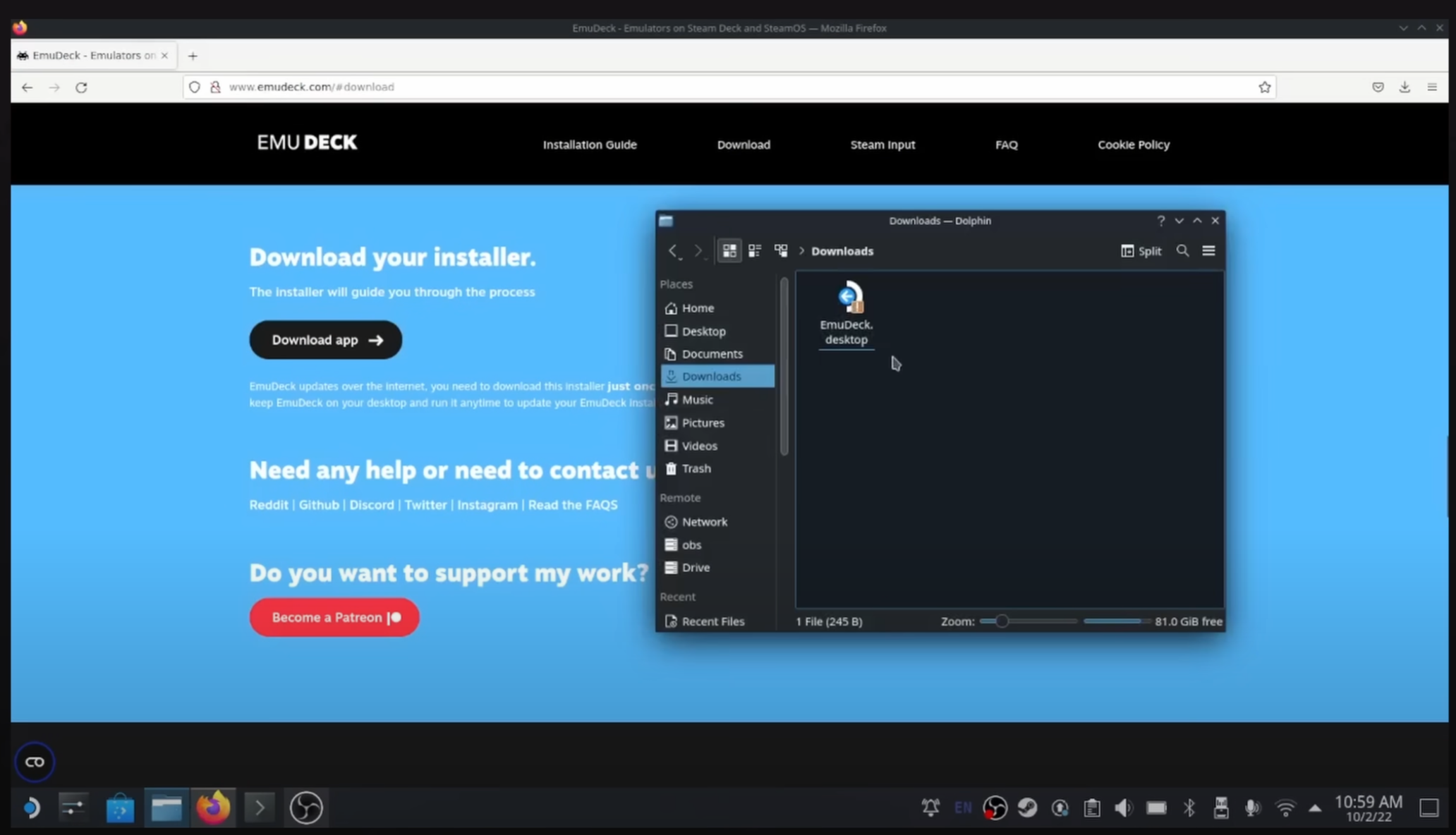This screenshot has width=1456, height=835.
Task: Open Read the FAQS link
Action: coord(573,505)
